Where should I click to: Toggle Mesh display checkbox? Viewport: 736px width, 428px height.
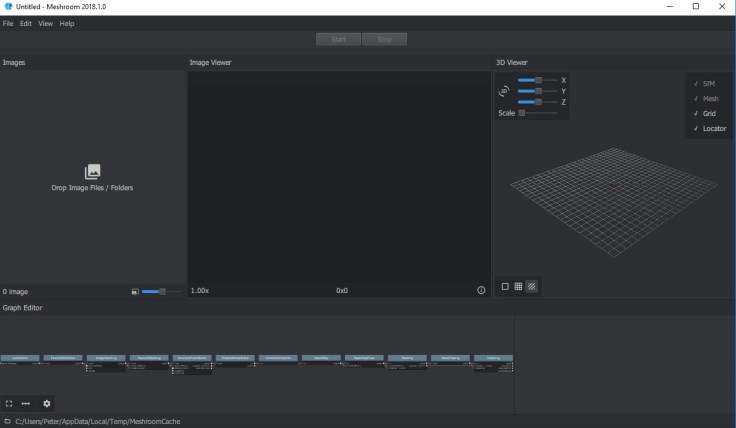[708, 98]
